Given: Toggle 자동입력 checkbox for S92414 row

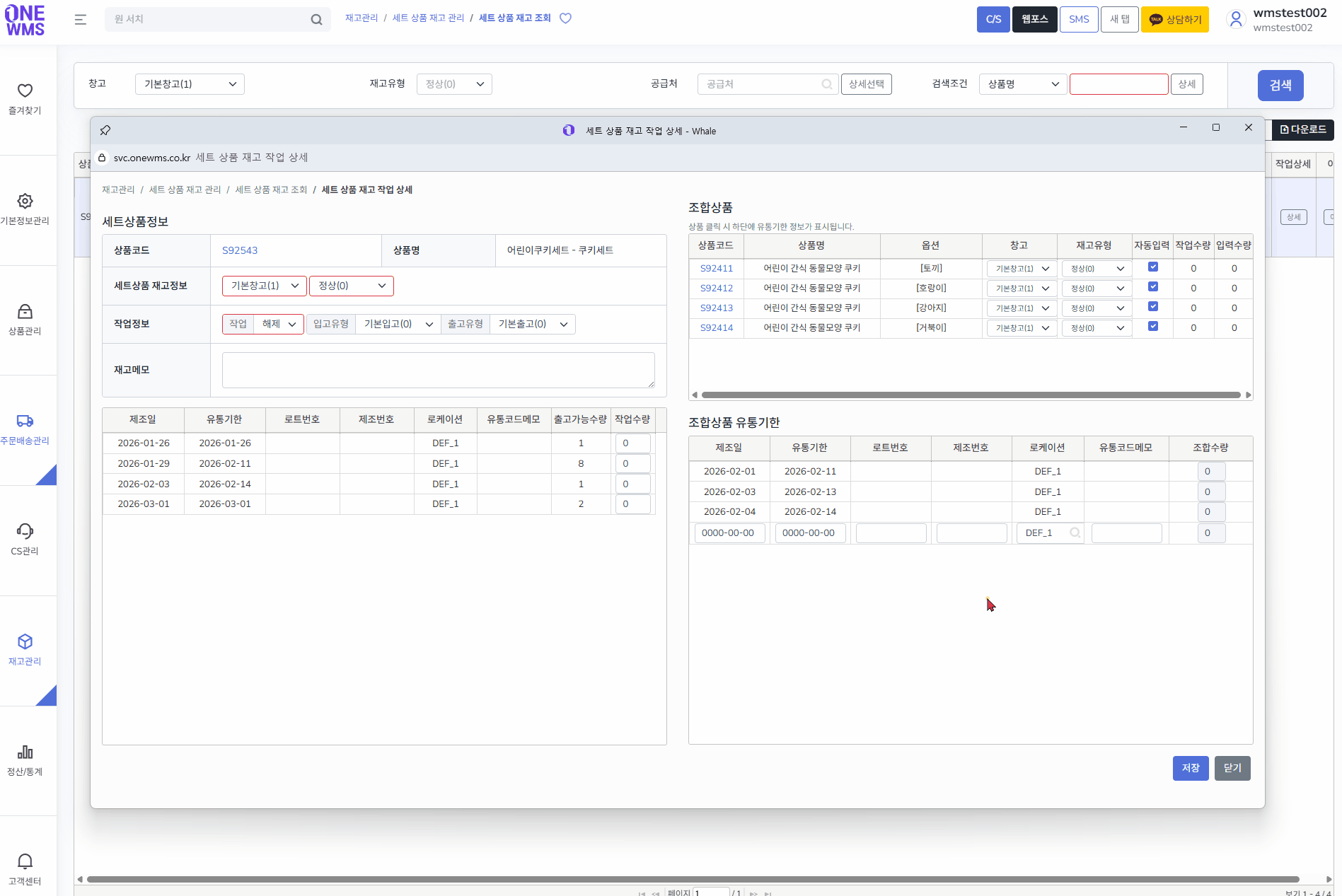Looking at the screenshot, I should (x=1152, y=327).
